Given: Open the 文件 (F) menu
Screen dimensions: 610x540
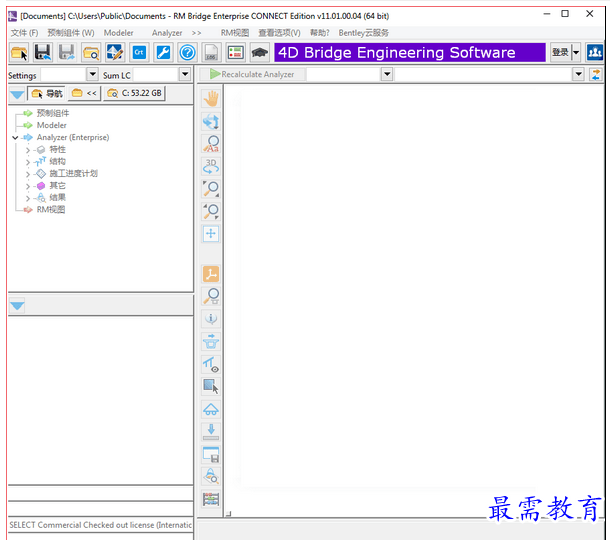Looking at the screenshot, I should (24, 33).
